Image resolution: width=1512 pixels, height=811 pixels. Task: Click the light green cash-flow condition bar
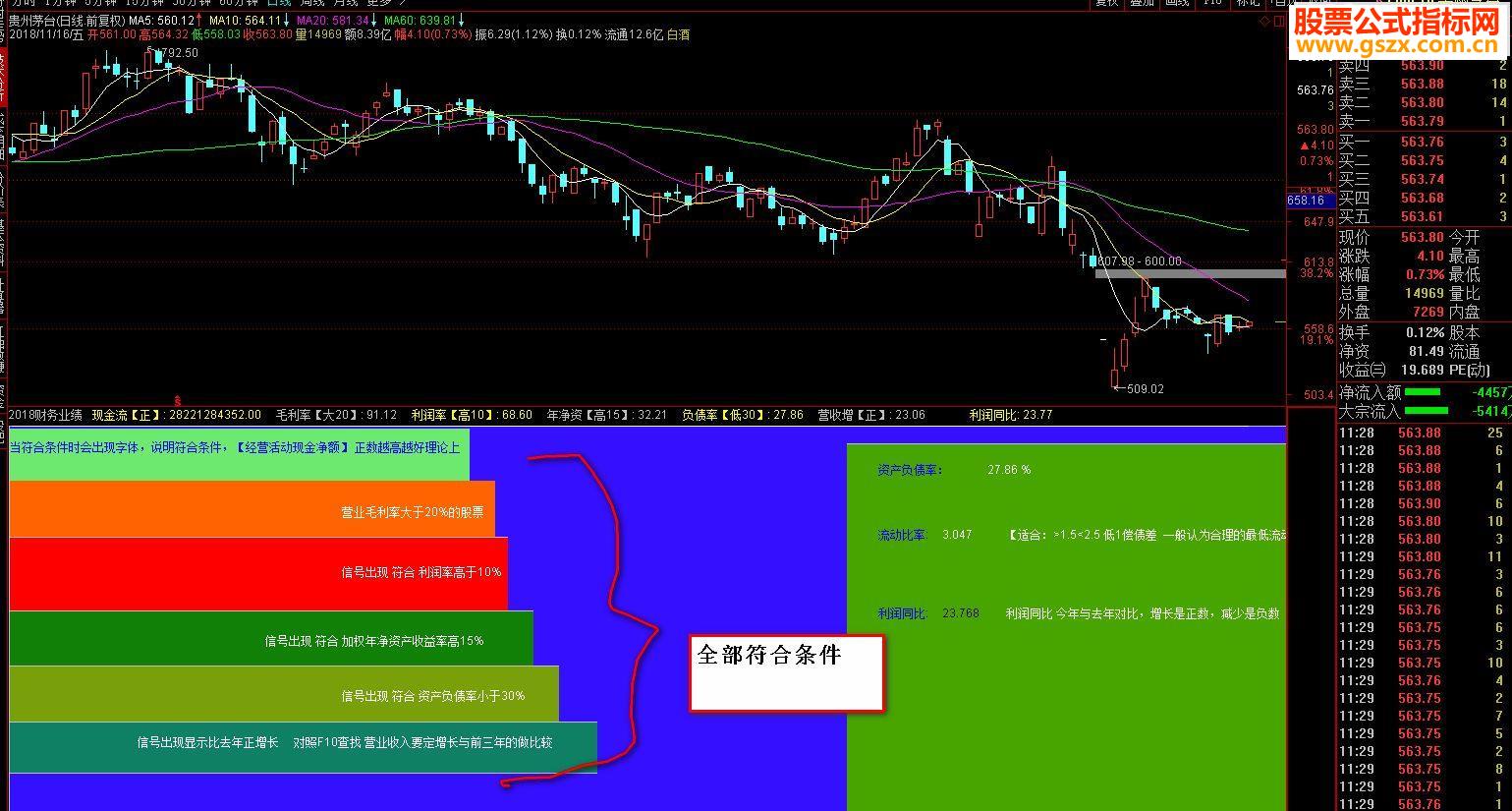tap(239, 453)
